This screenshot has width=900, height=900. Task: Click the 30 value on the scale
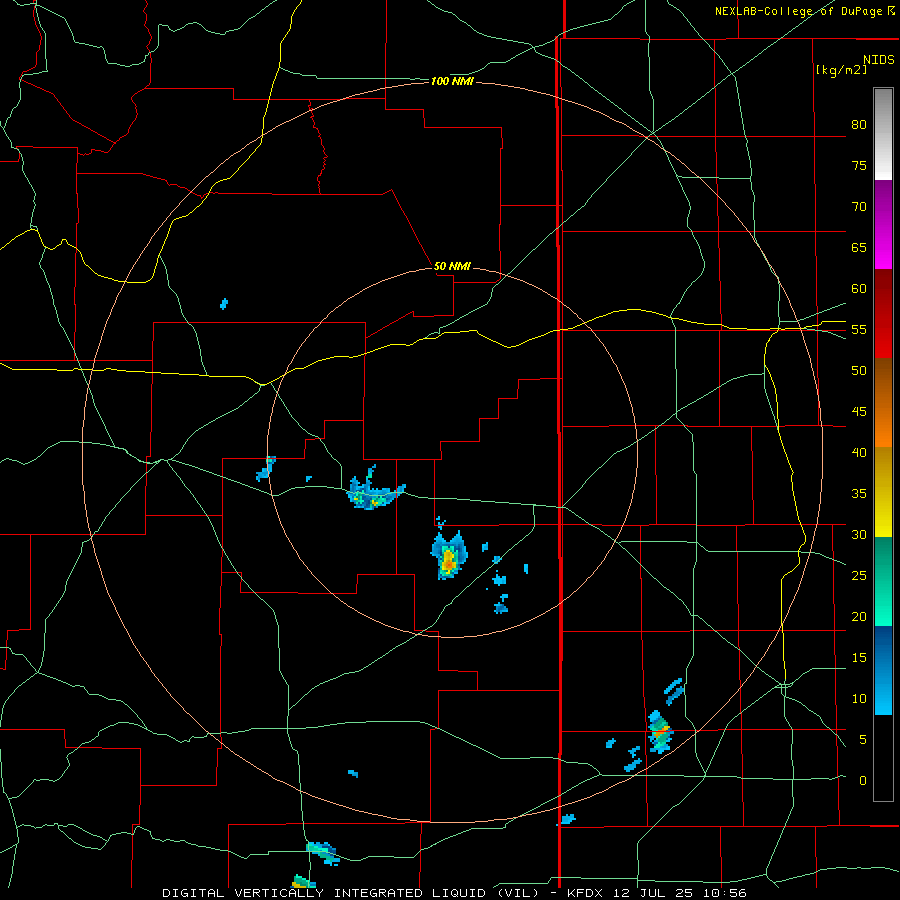pyautogui.click(x=859, y=535)
